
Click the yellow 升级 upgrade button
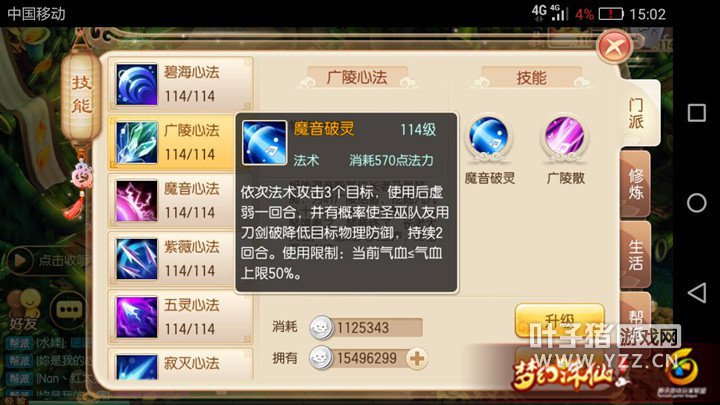pos(560,321)
